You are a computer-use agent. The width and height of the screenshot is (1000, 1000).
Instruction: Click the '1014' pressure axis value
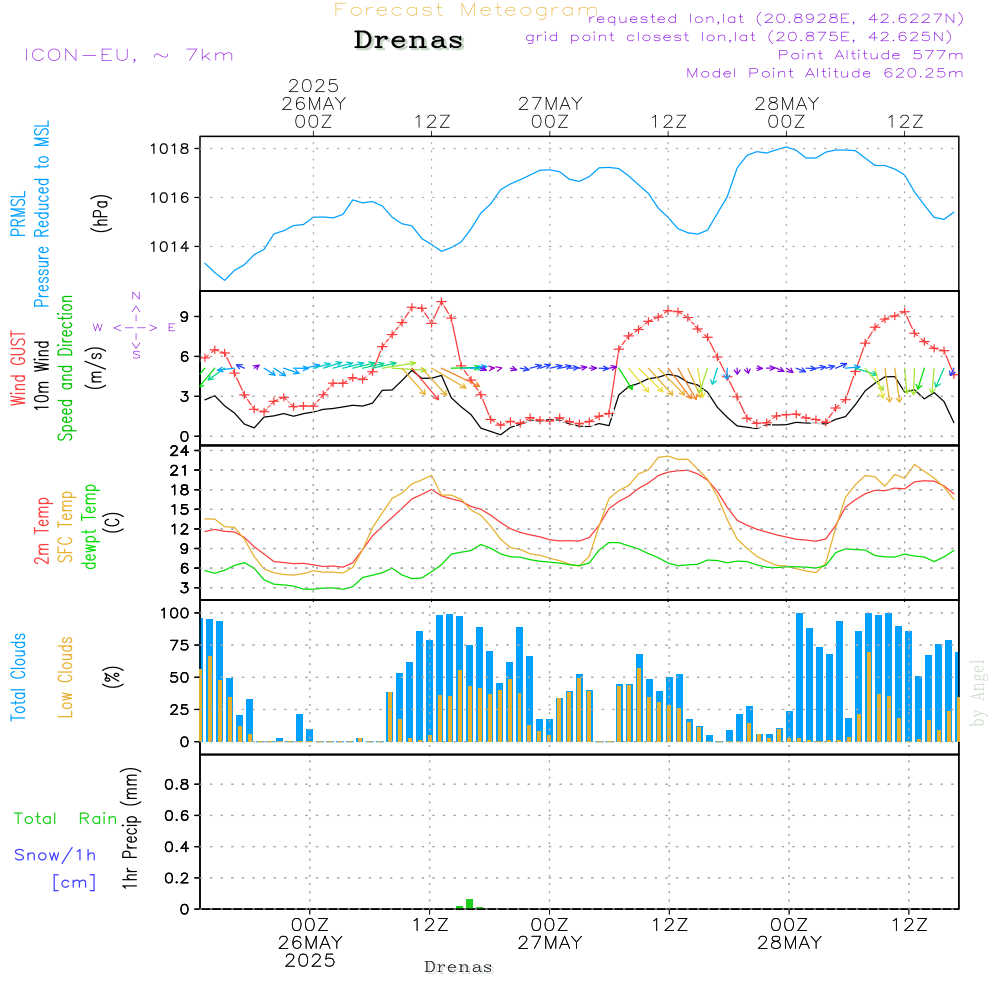(169, 247)
